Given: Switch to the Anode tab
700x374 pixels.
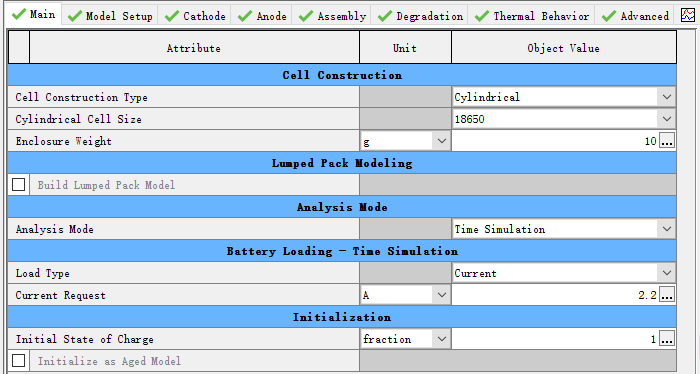Looking at the screenshot, I should 262,16.
